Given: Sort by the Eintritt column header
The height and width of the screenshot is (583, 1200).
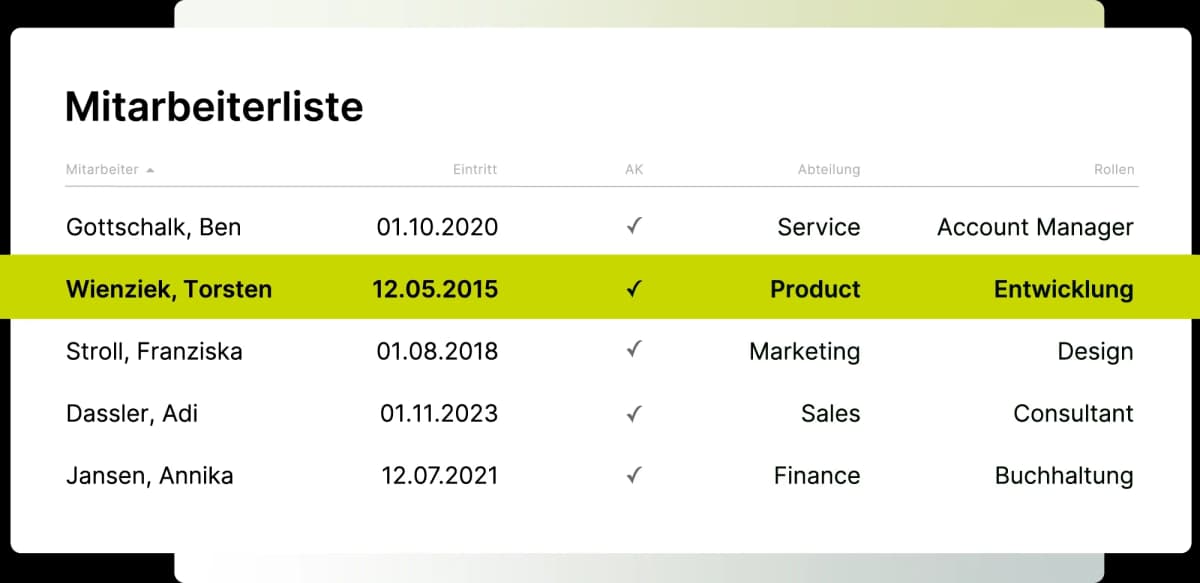Looking at the screenshot, I should coord(474,170).
